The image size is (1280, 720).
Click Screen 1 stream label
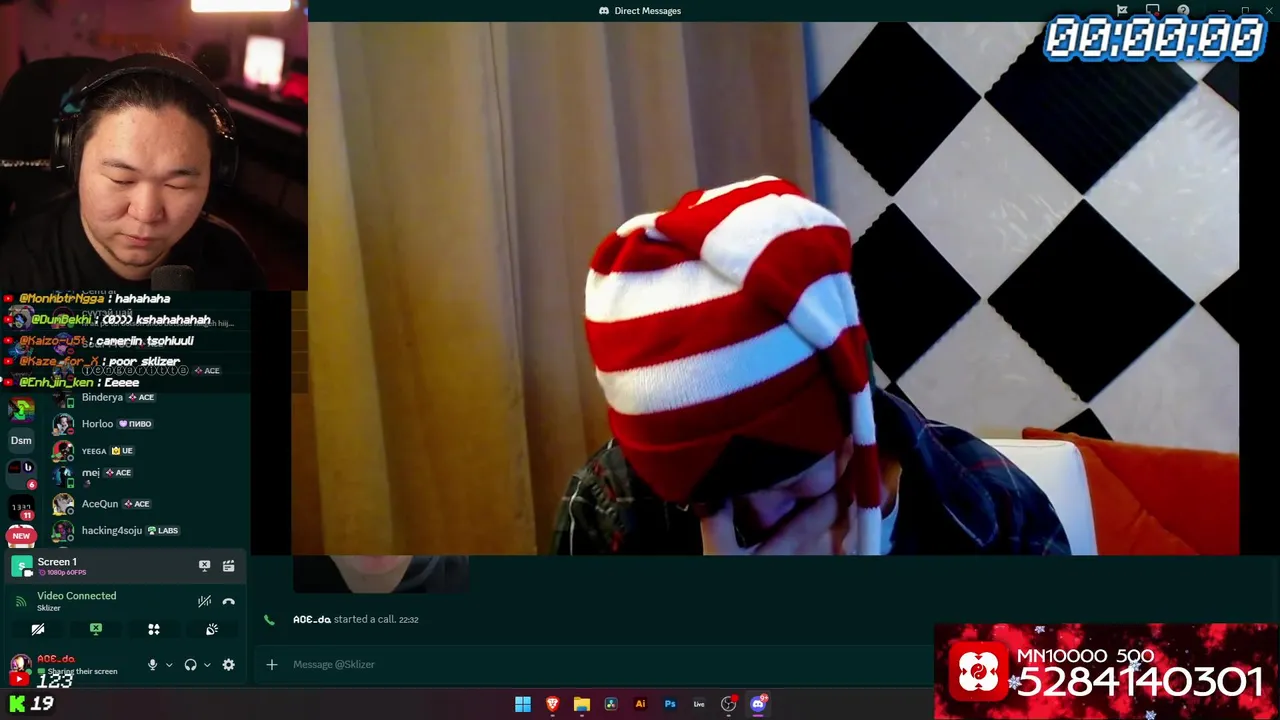[57, 562]
